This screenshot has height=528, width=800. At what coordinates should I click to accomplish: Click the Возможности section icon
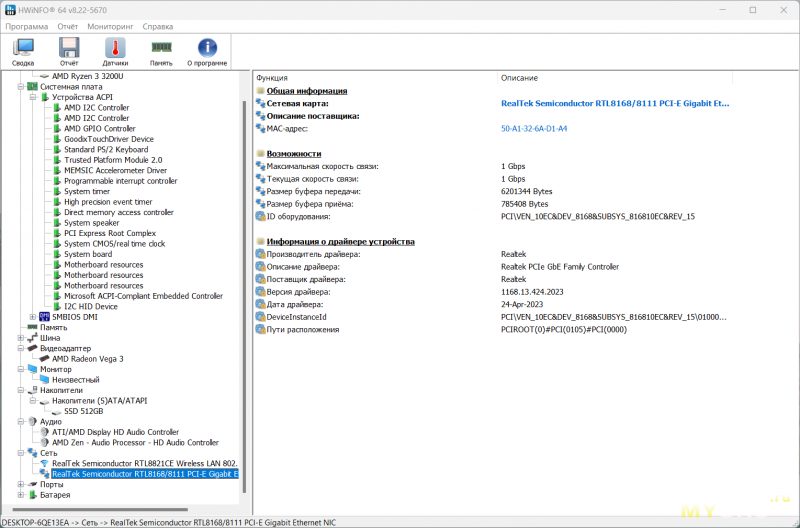(x=261, y=154)
